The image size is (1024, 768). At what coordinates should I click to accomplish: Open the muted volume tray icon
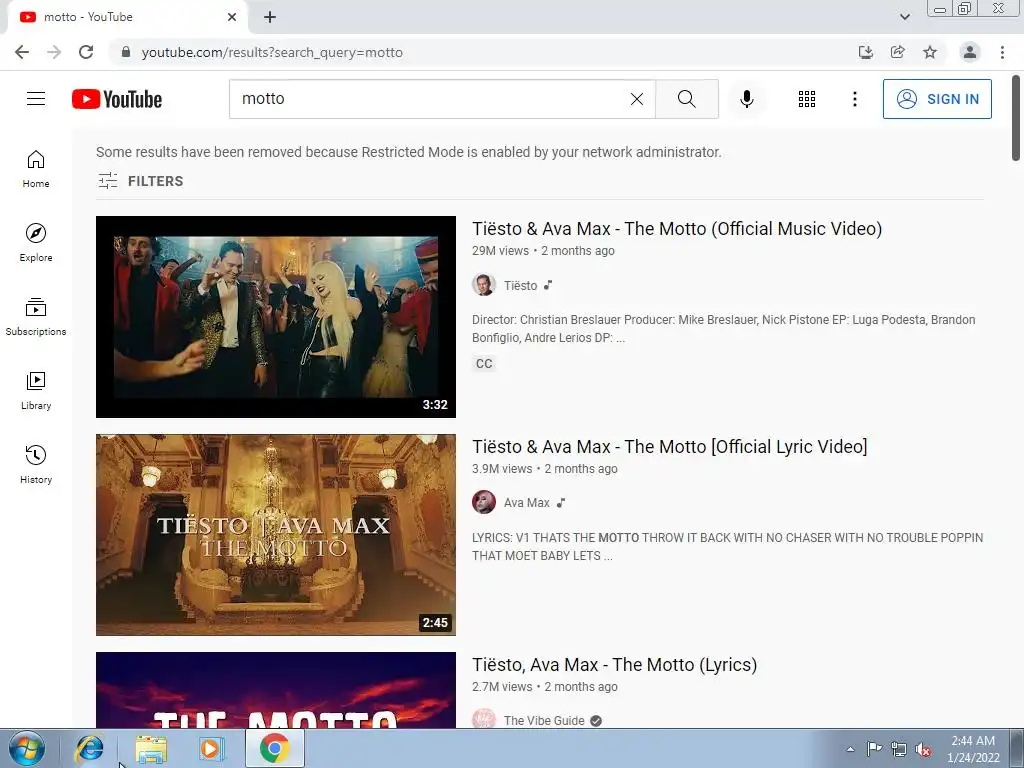923,749
